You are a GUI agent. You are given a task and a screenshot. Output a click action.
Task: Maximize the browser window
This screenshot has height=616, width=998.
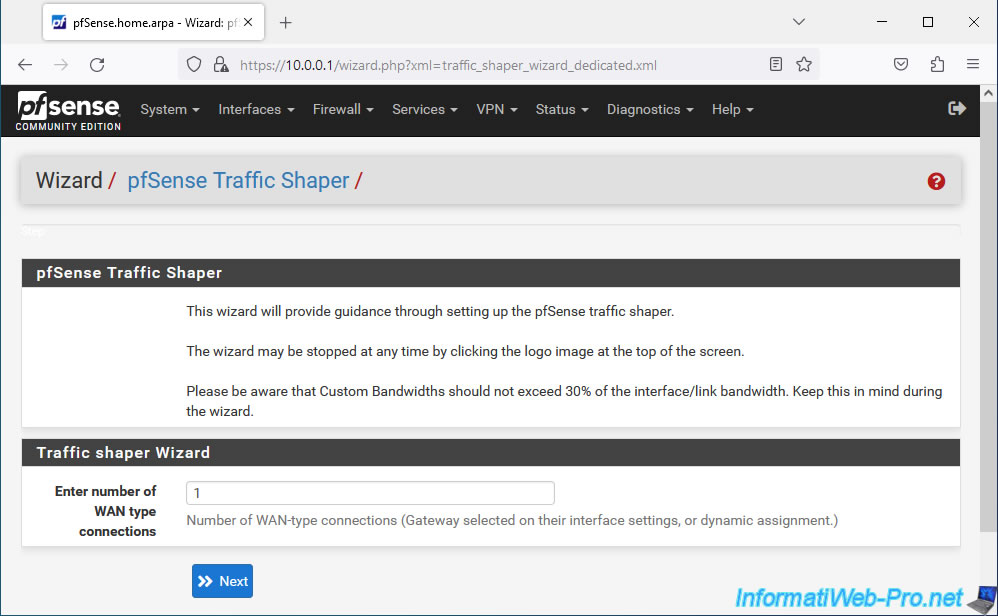click(928, 22)
